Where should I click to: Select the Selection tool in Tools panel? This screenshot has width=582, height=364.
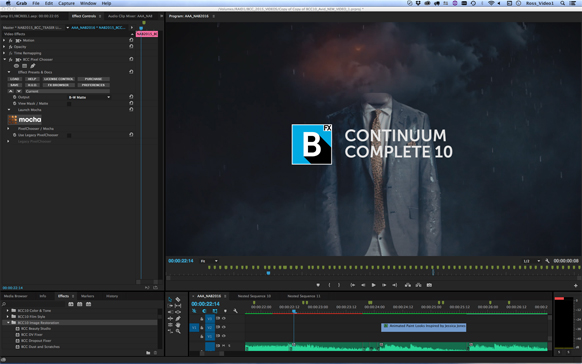[x=170, y=299]
